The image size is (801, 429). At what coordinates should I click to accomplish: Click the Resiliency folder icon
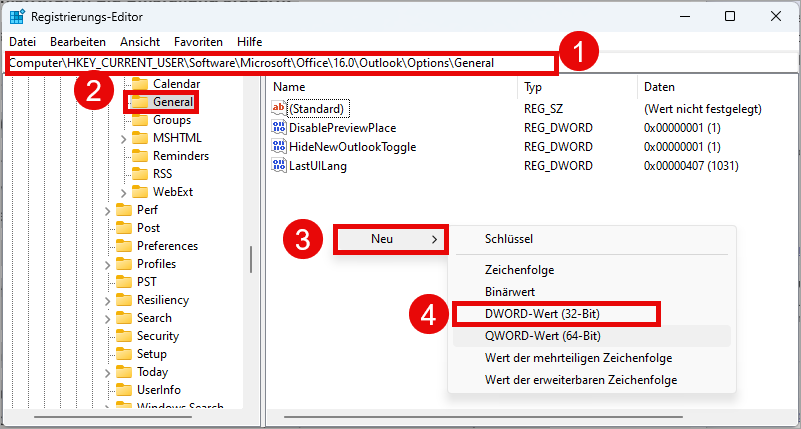point(124,300)
